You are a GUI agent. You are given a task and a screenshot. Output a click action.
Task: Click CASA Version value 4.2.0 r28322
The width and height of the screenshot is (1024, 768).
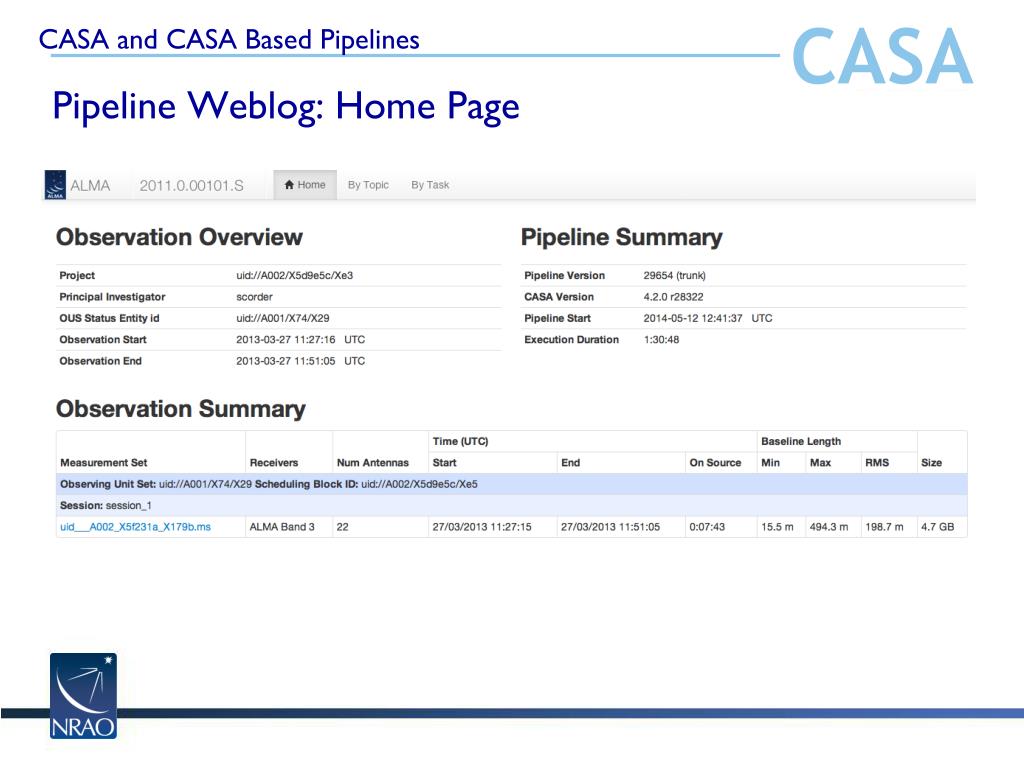(x=673, y=297)
